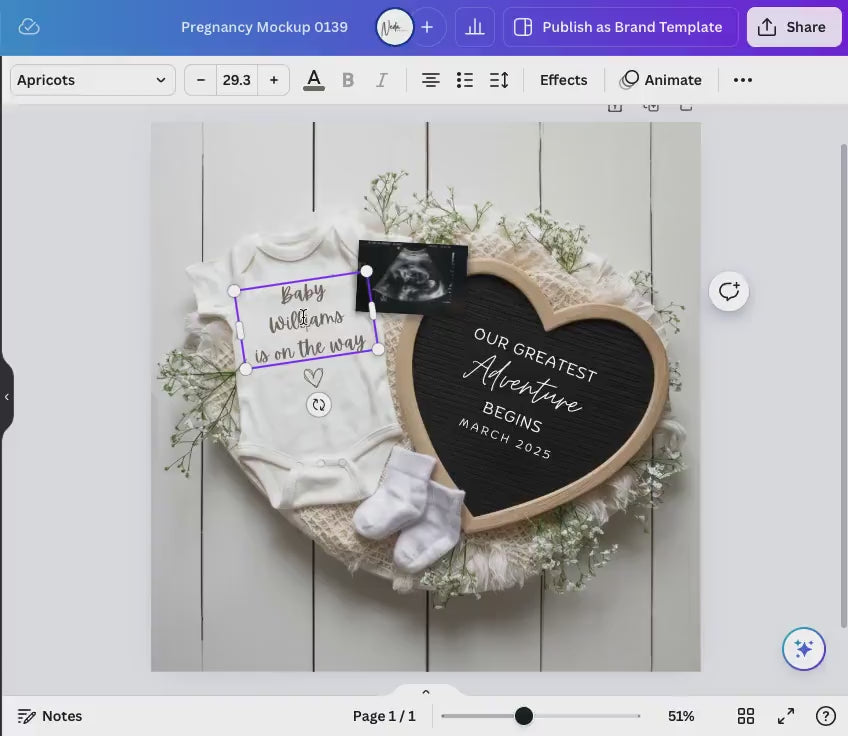
Task: Click Publish as Brand Template
Action: [620, 27]
